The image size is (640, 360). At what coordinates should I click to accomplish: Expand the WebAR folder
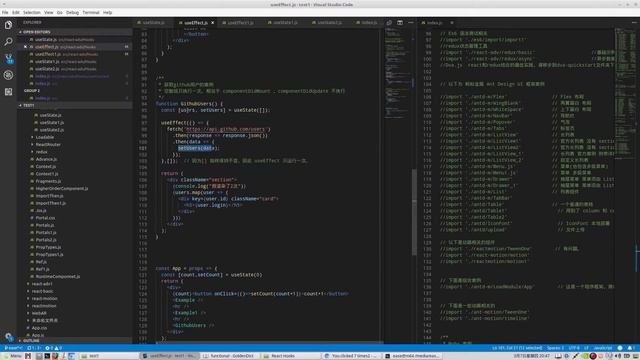pyautogui.click(x=39, y=313)
